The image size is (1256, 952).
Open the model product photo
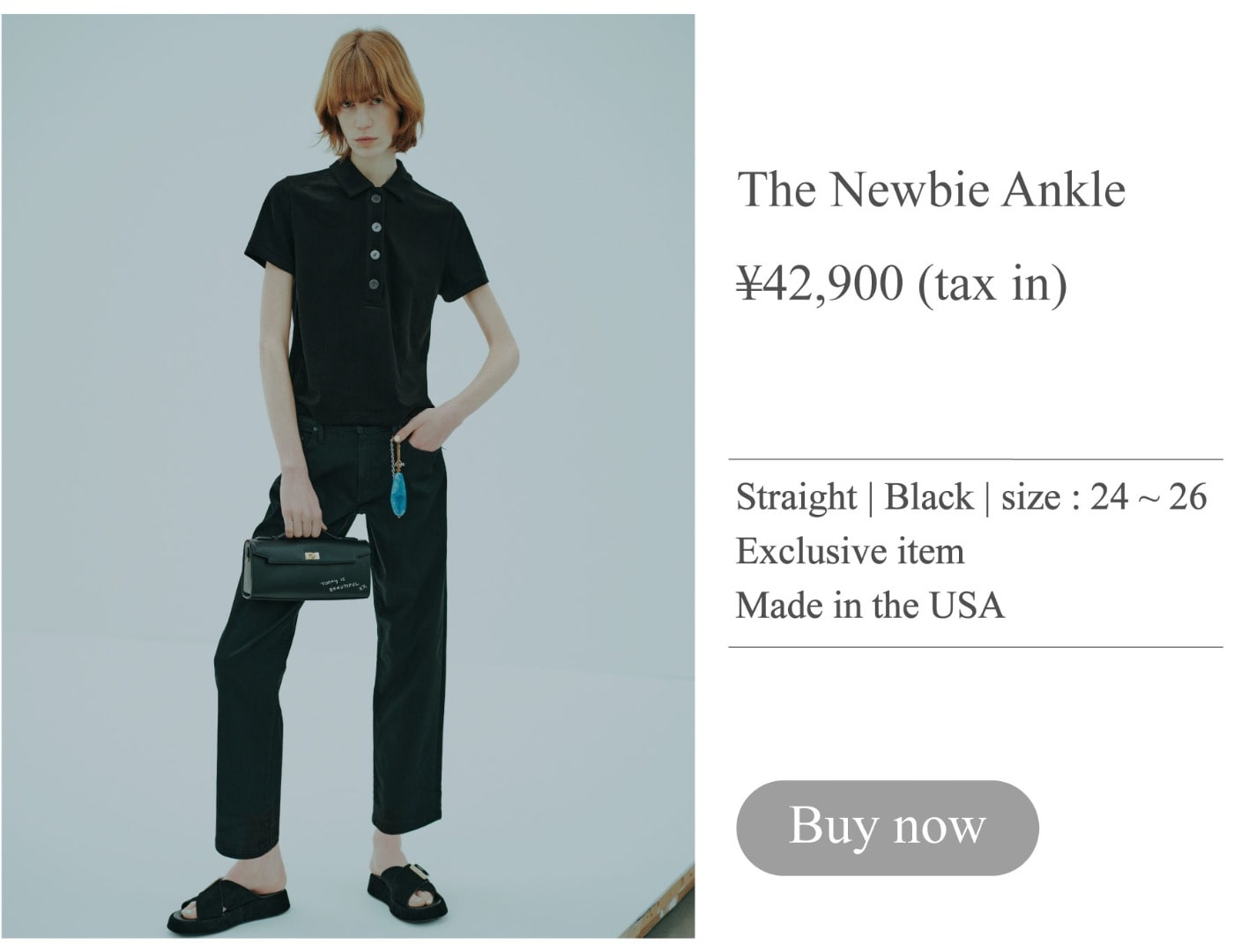[x=348, y=476]
